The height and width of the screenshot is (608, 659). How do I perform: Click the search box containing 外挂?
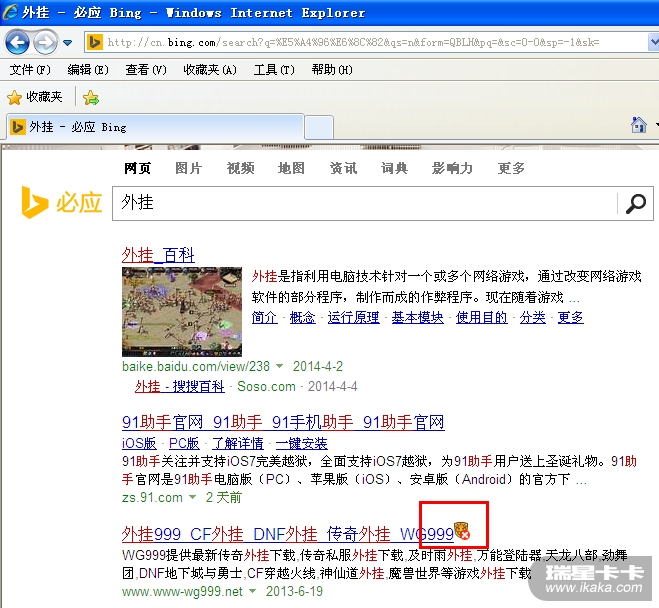[x=365, y=203]
